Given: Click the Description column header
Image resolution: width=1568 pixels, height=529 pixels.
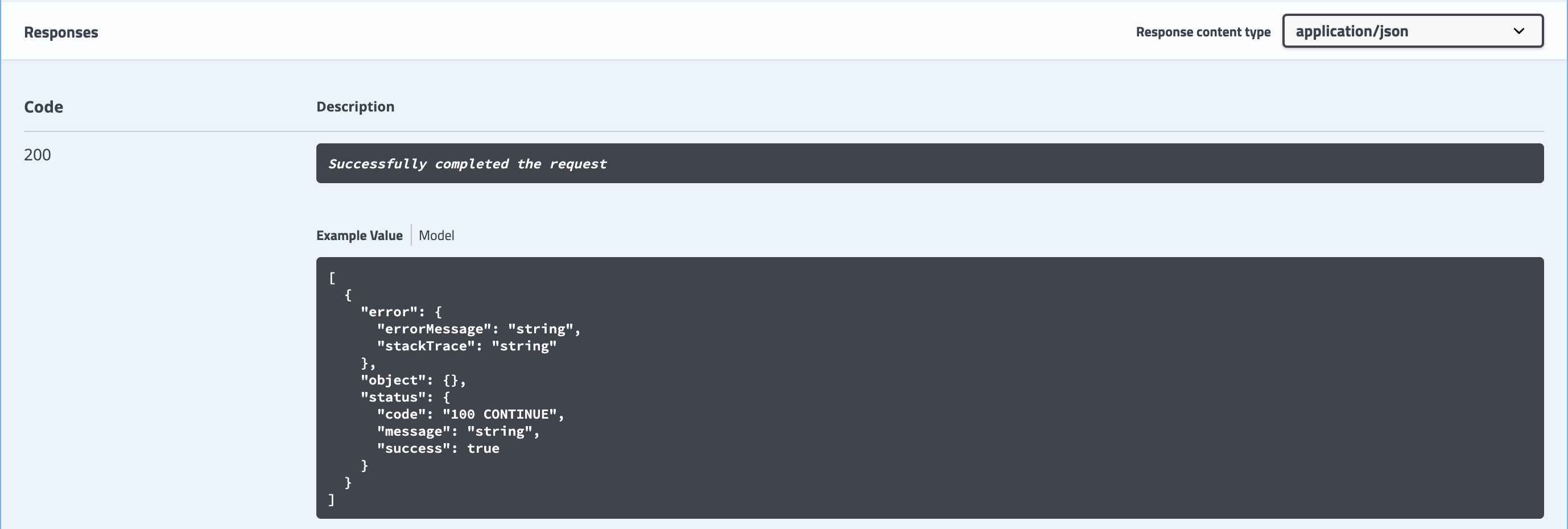Looking at the screenshot, I should [x=355, y=106].
